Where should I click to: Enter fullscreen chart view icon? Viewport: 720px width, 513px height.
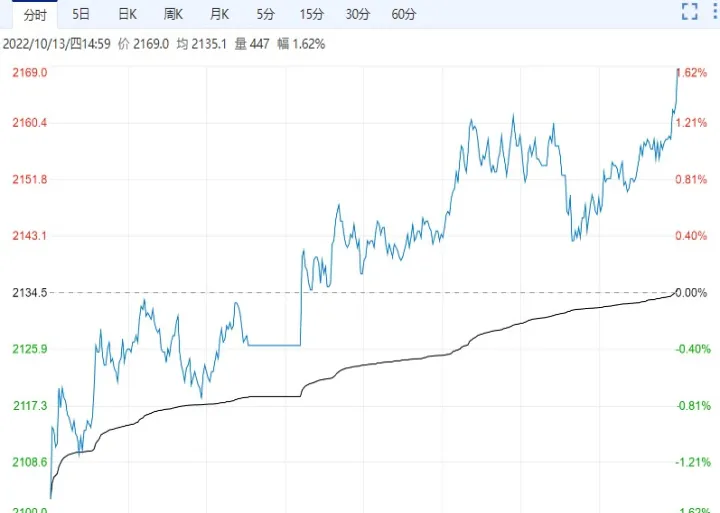coord(689,12)
